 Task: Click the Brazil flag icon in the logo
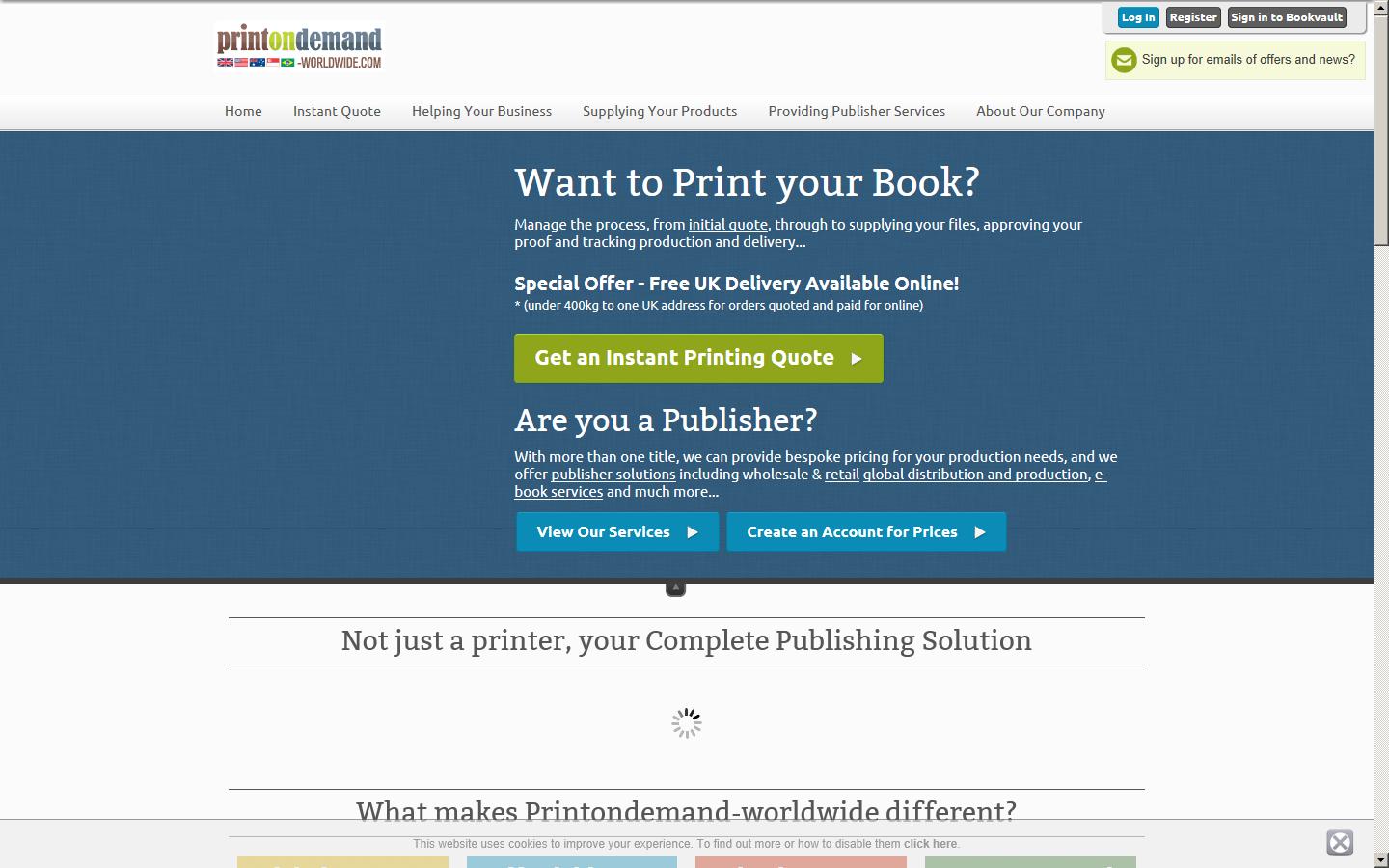(287, 63)
